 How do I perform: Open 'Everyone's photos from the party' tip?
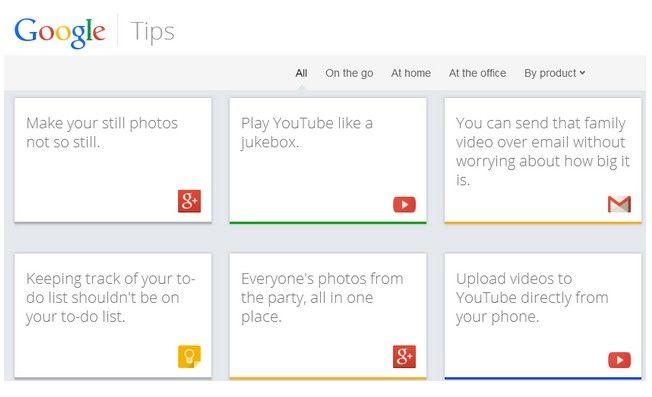pos(328,316)
